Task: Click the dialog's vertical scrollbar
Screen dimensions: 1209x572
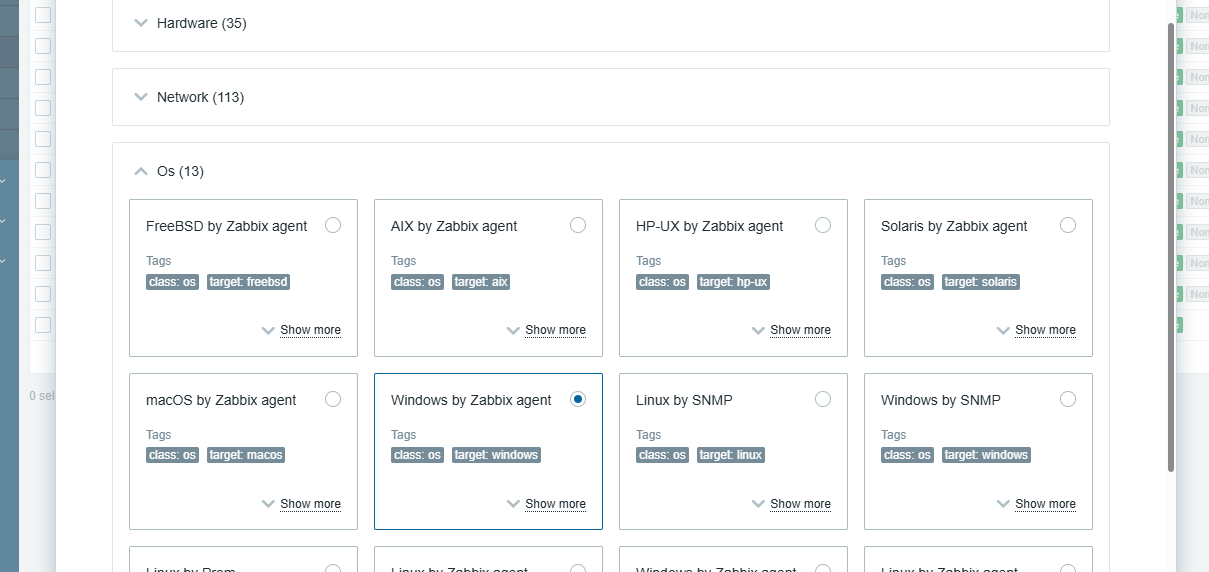Action: (x=1171, y=246)
